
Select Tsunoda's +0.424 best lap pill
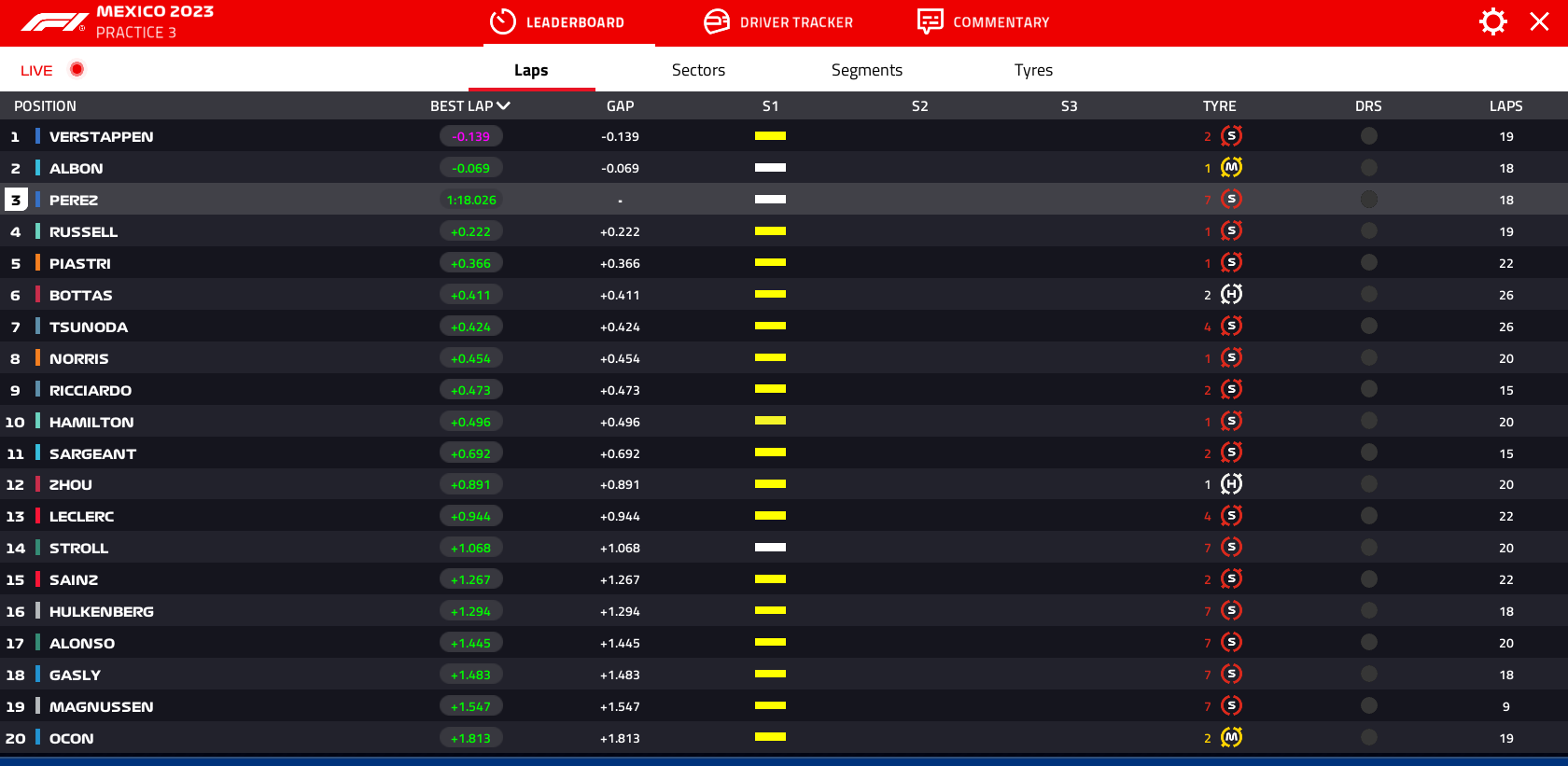(x=471, y=327)
